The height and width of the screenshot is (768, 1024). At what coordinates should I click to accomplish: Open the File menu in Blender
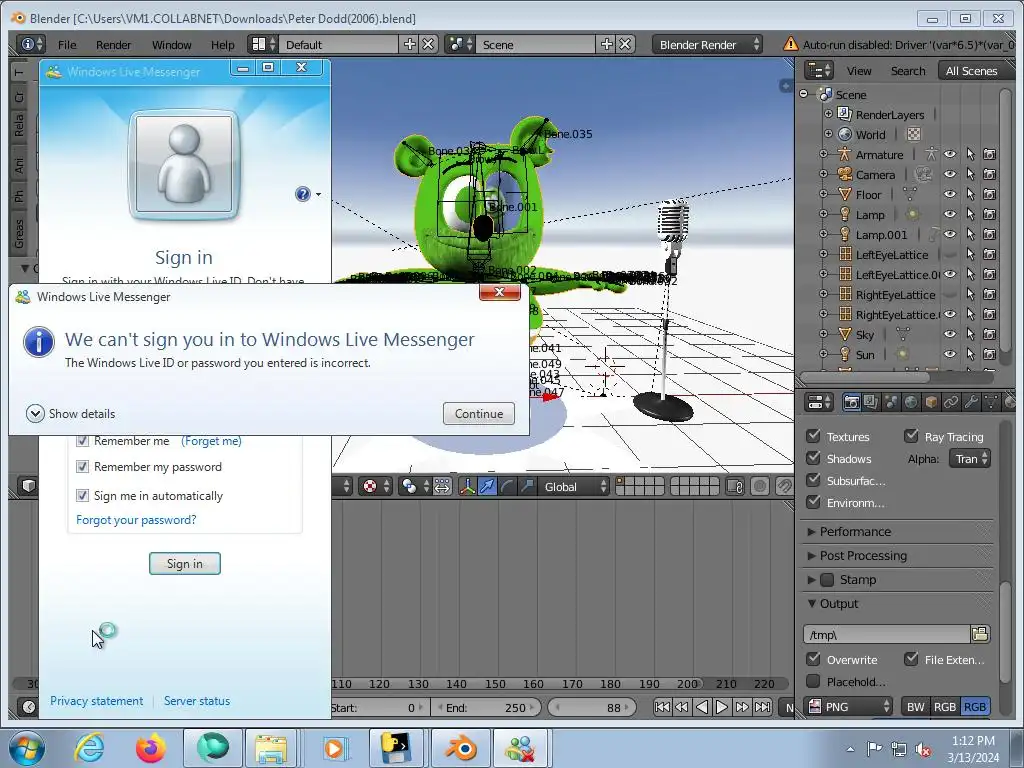click(67, 45)
